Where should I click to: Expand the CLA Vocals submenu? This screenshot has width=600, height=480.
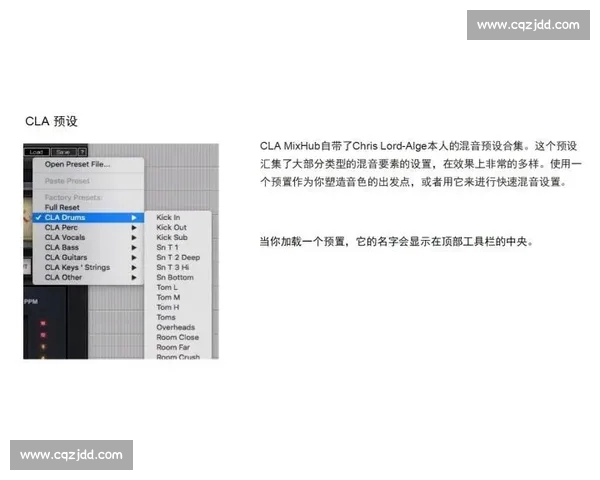tap(88, 237)
